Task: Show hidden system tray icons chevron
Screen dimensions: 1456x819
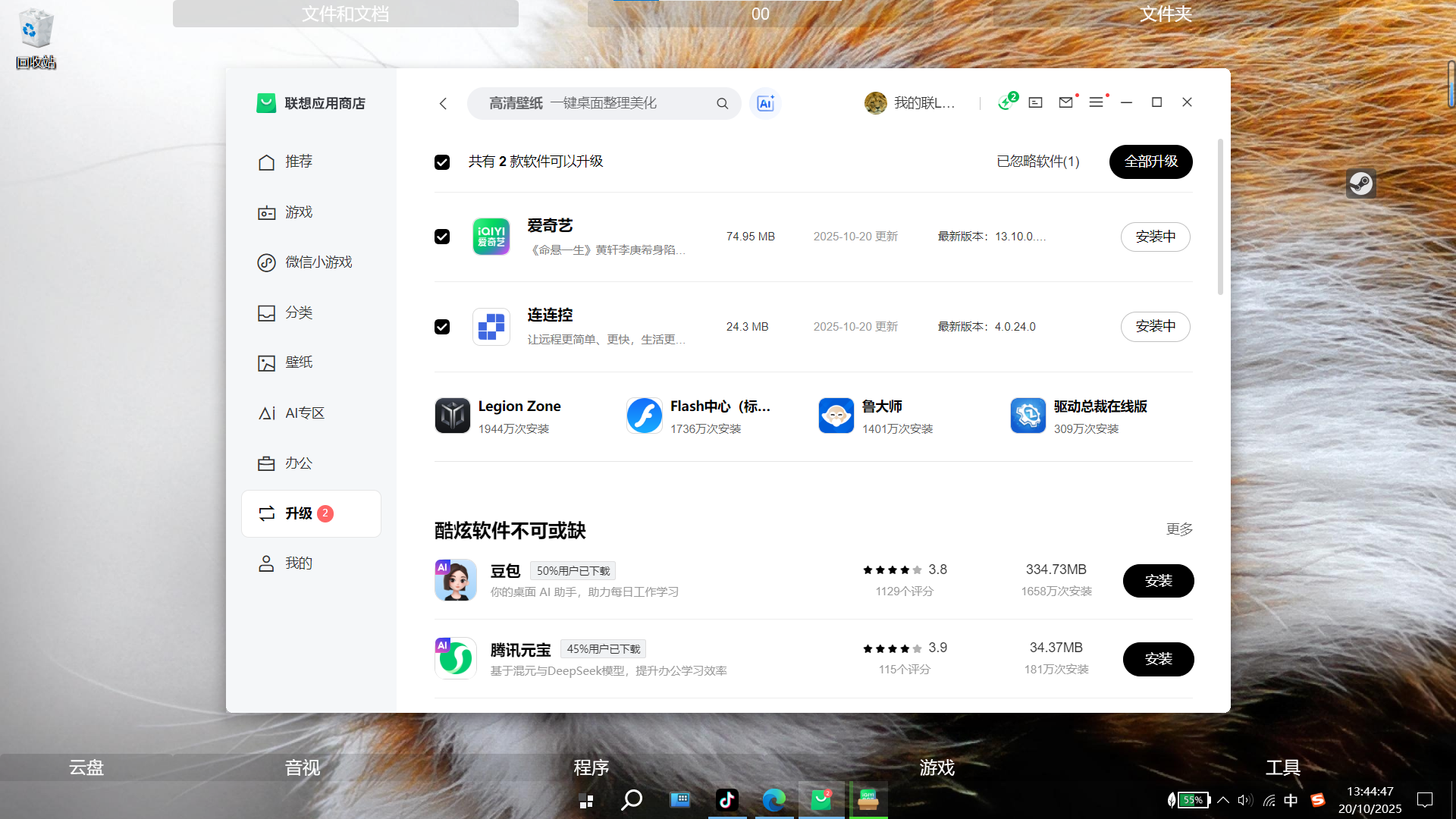Action: click(x=1223, y=800)
